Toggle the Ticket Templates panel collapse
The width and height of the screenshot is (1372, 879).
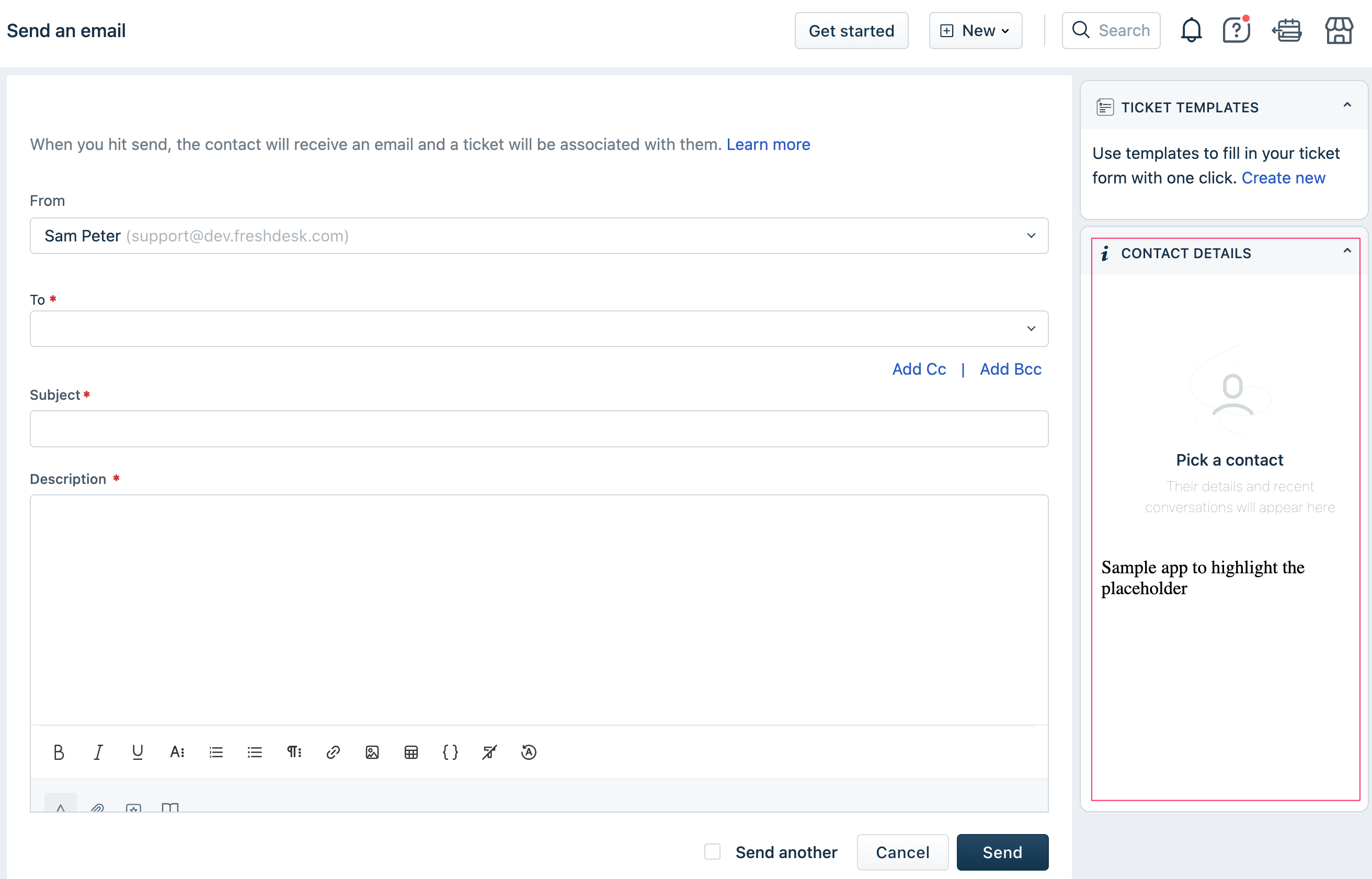coord(1348,106)
